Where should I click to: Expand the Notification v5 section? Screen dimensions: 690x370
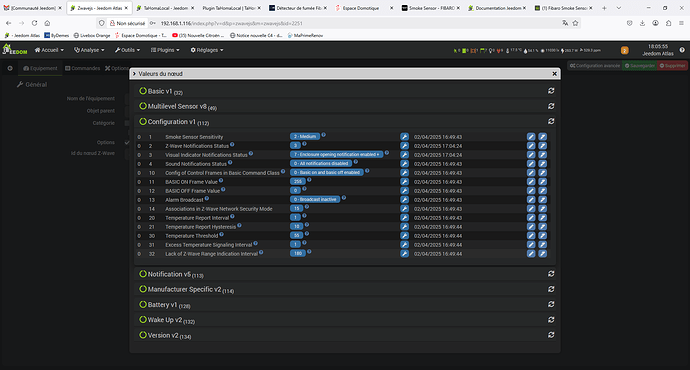click(x=171, y=274)
